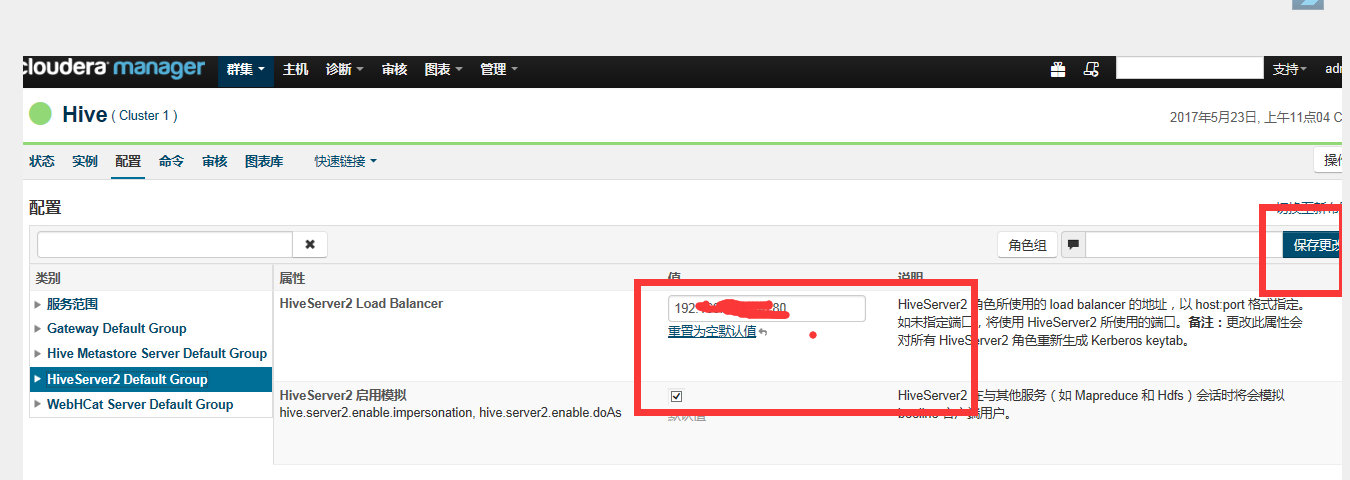This screenshot has width=1350, height=480.
Task: Click the comment bubble icon
Action: pos(1073,244)
